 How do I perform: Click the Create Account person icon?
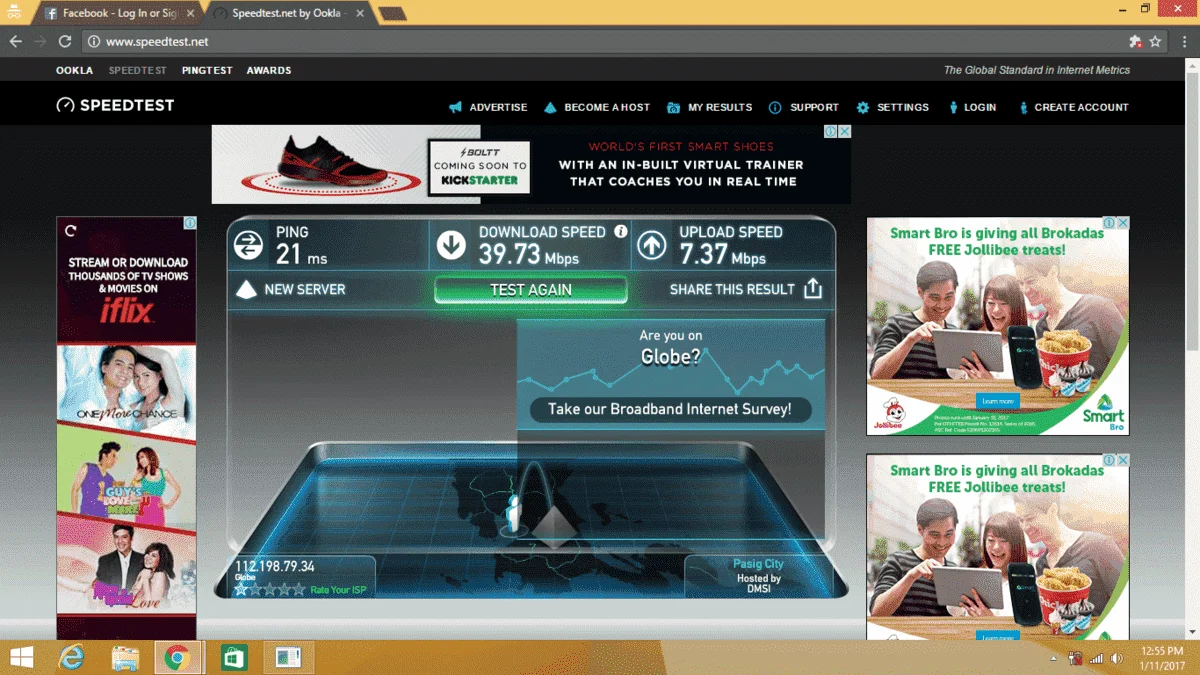1023,107
